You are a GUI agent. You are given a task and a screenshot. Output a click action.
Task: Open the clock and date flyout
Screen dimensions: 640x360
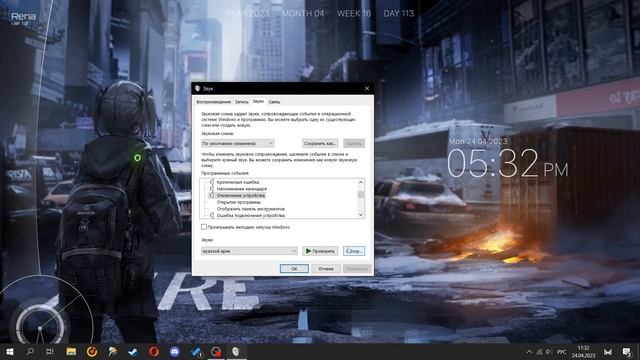tap(584, 351)
